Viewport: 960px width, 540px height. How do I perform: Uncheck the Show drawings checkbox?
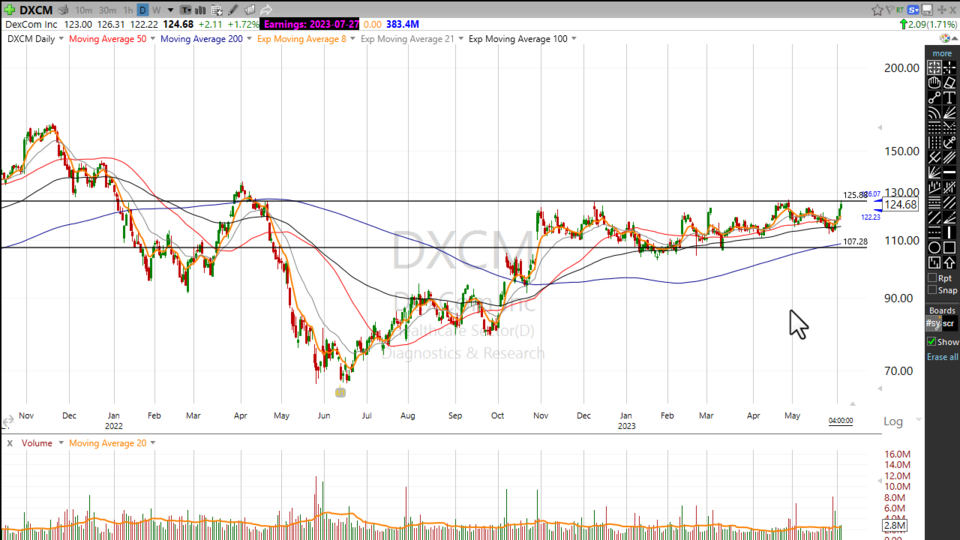tap(932, 342)
